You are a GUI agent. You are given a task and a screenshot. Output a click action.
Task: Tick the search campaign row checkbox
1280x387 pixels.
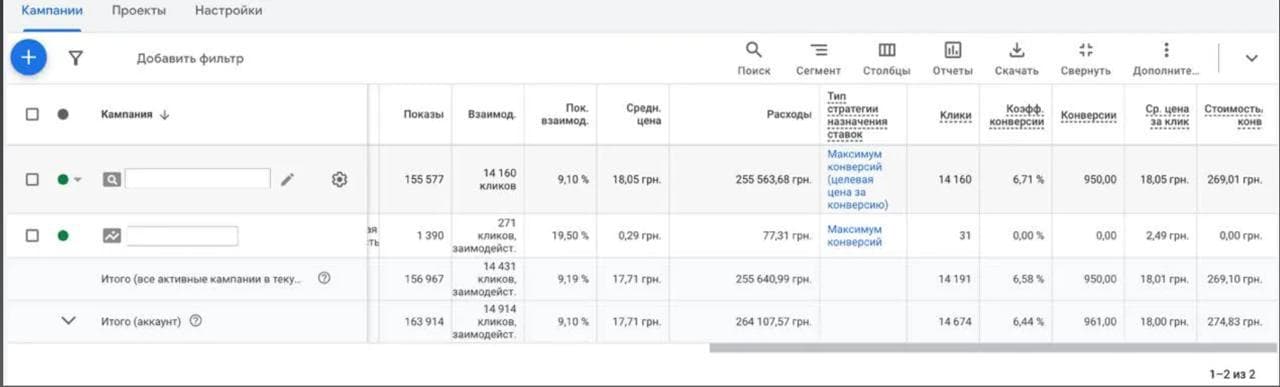(x=32, y=179)
